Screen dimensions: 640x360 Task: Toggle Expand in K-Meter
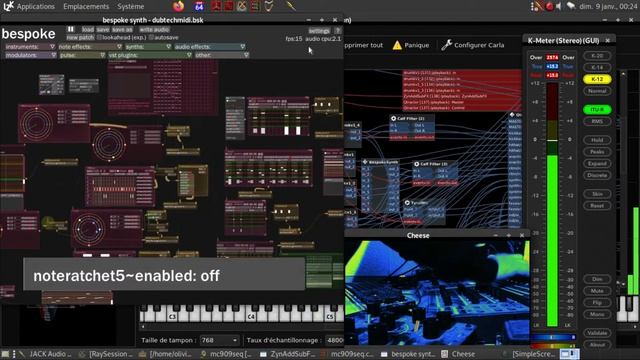tap(597, 164)
